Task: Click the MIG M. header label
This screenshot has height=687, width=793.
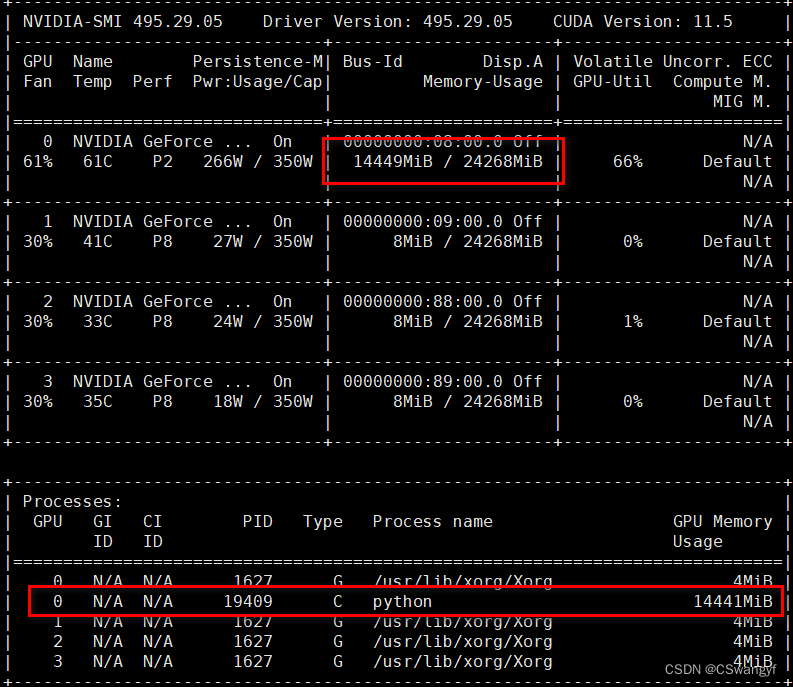Action: click(742, 102)
